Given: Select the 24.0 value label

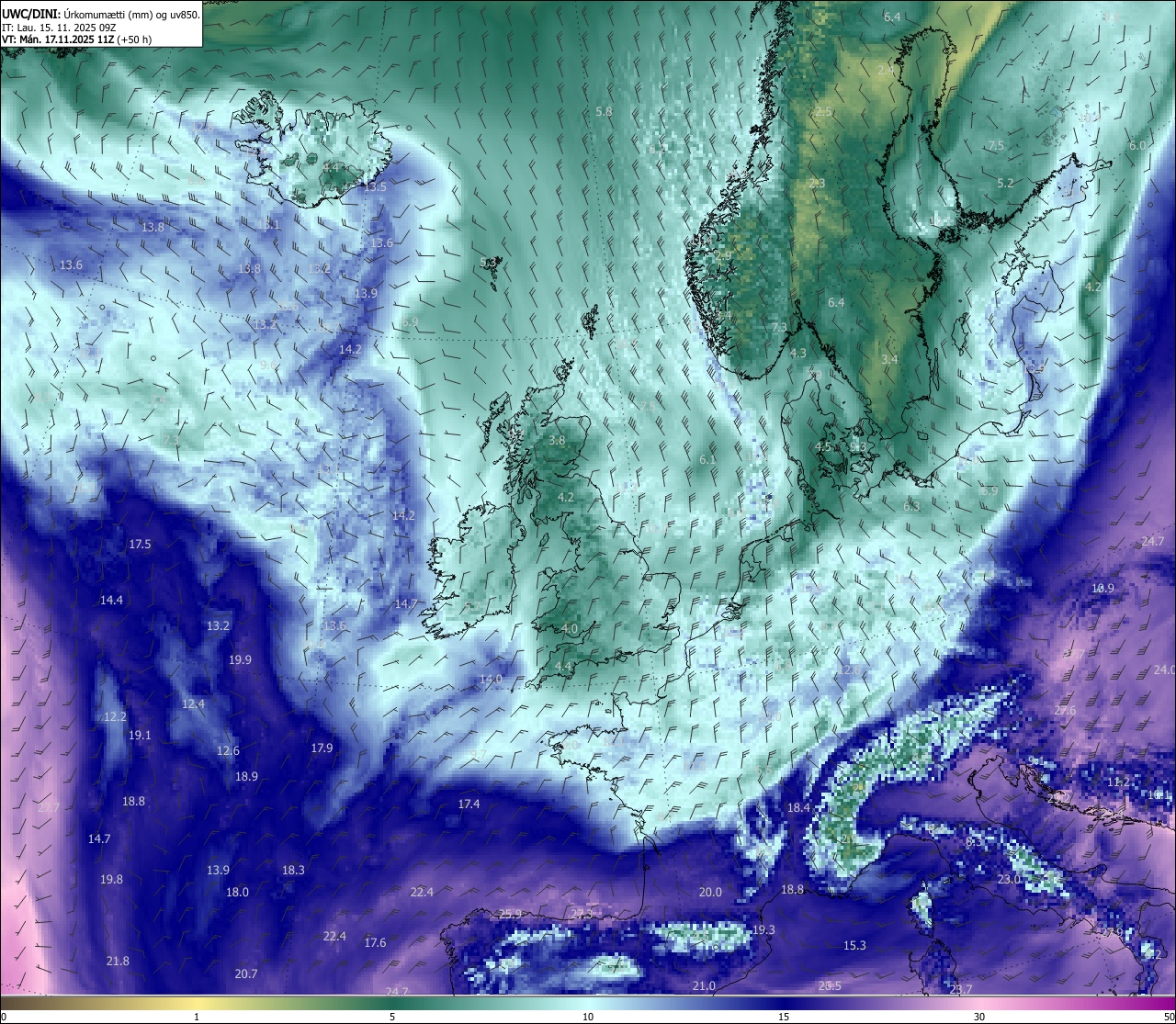Looking at the screenshot, I should 1164,670.
